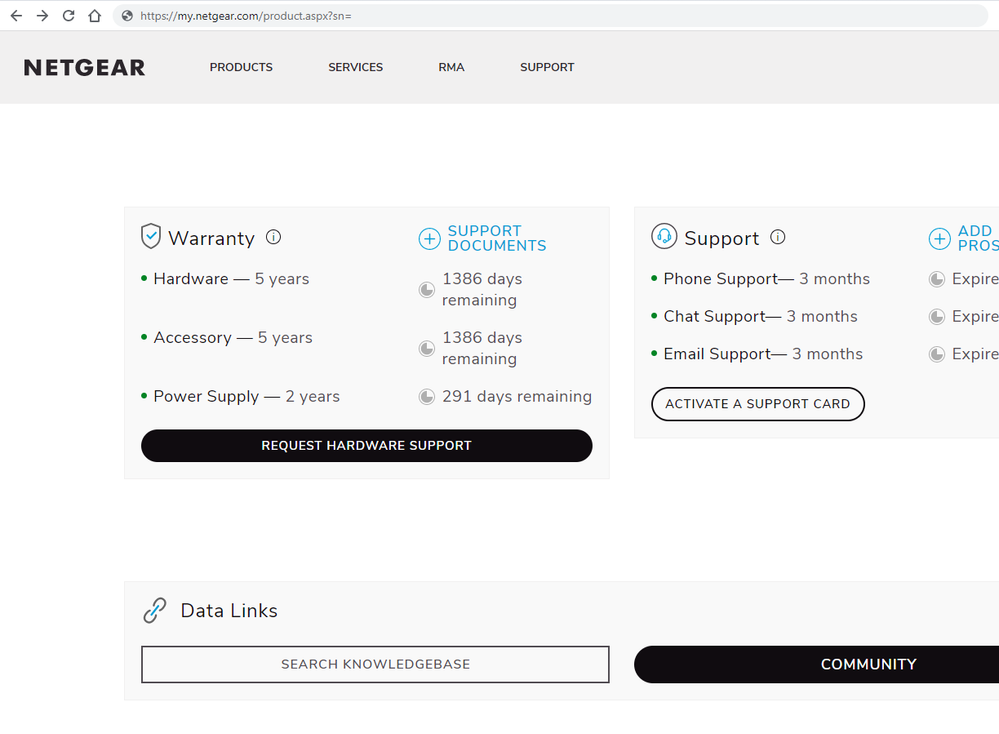Open the PRODUCTS menu
The height and width of the screenshot is (734, 999).
(x=240, y=67)
